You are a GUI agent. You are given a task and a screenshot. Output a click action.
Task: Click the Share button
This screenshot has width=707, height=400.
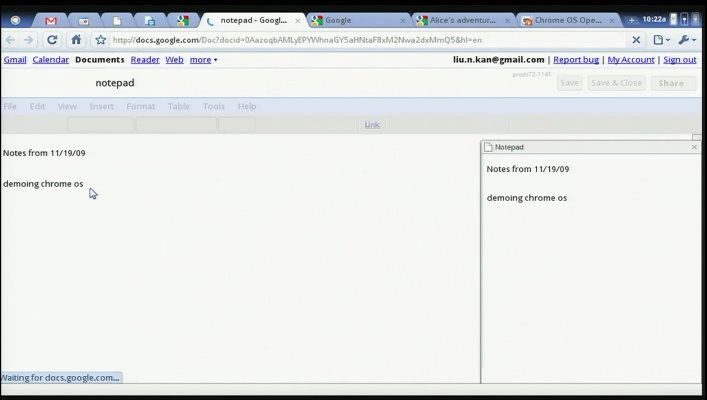[x=674, y=83]
